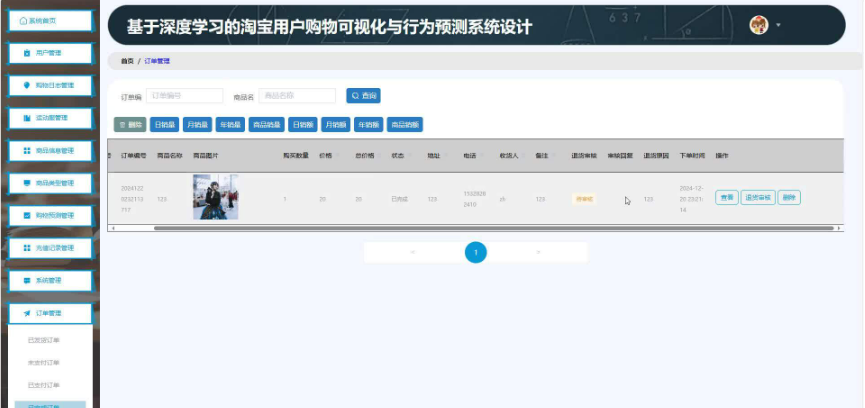Focus the 商品名称 search field
The width and height of the screenshot is (865, 408).
297,96
